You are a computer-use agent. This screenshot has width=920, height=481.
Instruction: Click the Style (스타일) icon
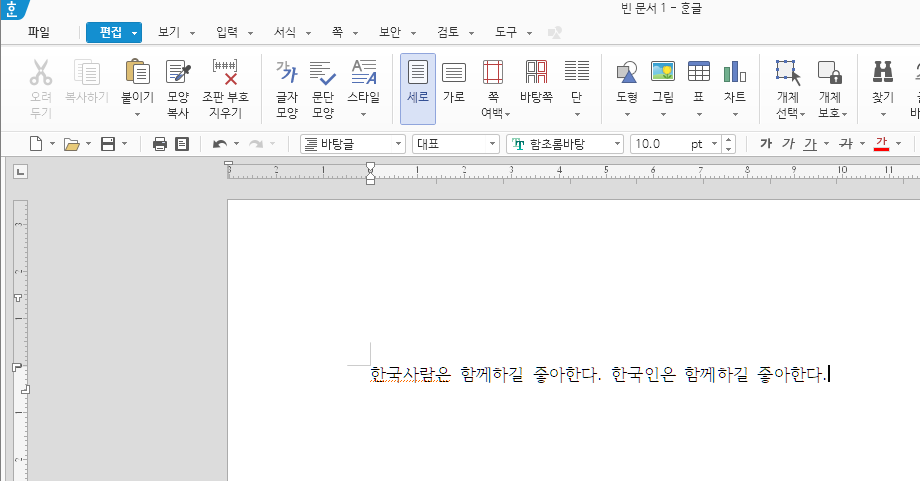coord(364,72)
